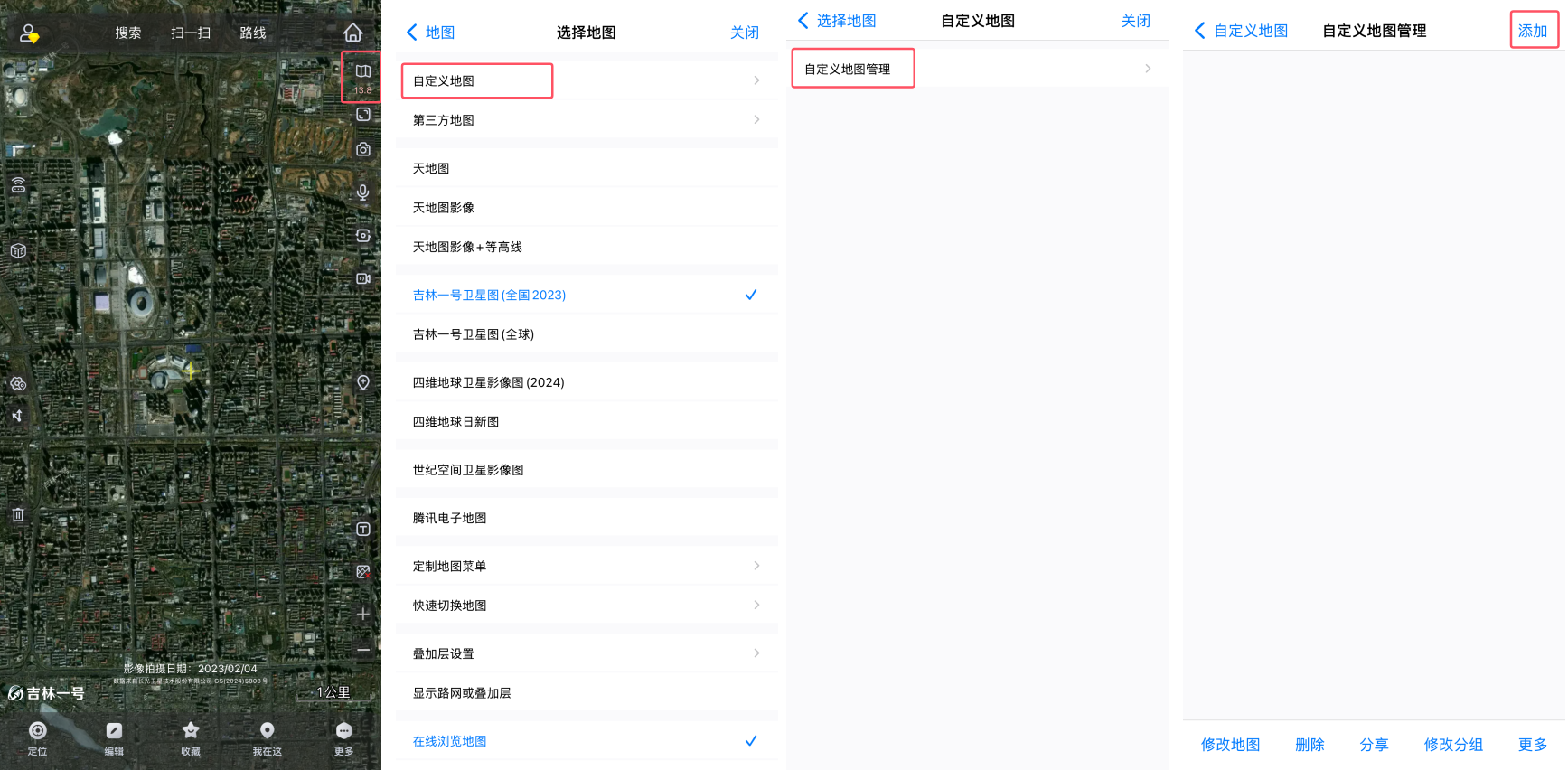
Task: Tap the video record icon
Action: pyautogui.click(x=363, y=278)
